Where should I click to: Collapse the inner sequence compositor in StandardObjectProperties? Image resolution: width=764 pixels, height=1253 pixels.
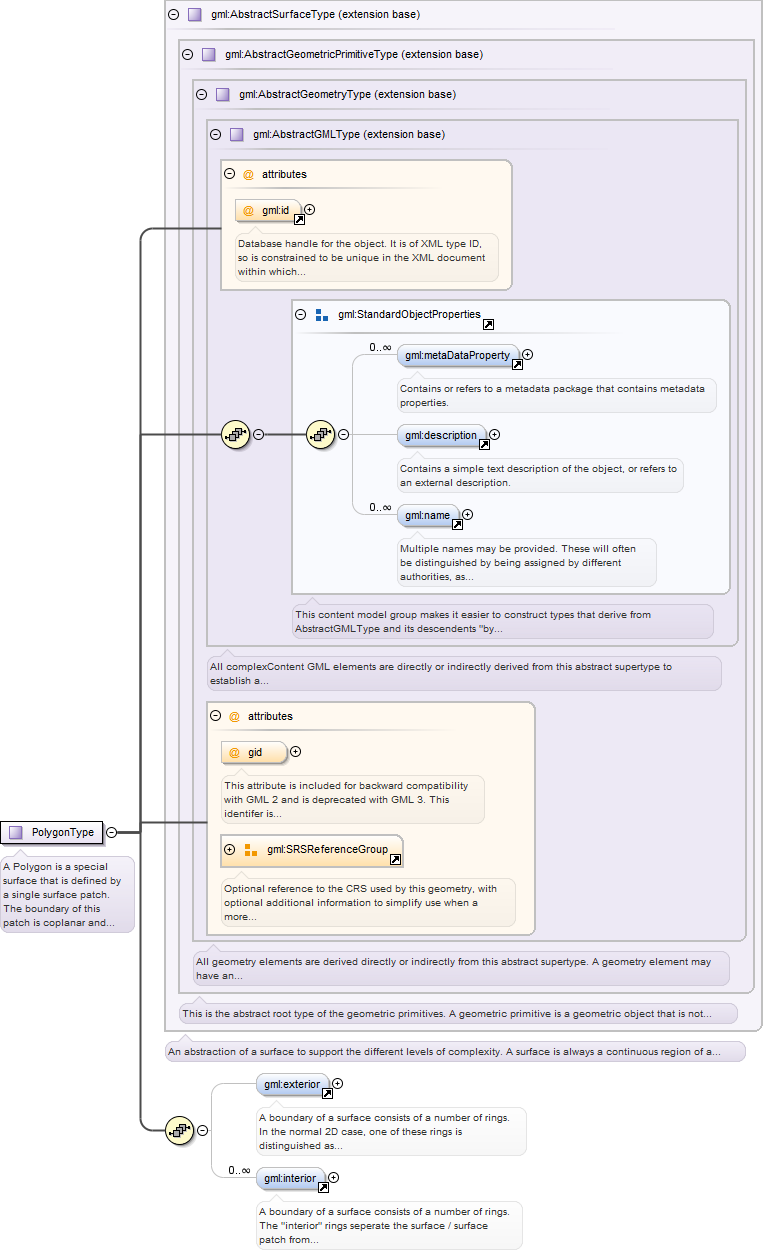point(343,434)
